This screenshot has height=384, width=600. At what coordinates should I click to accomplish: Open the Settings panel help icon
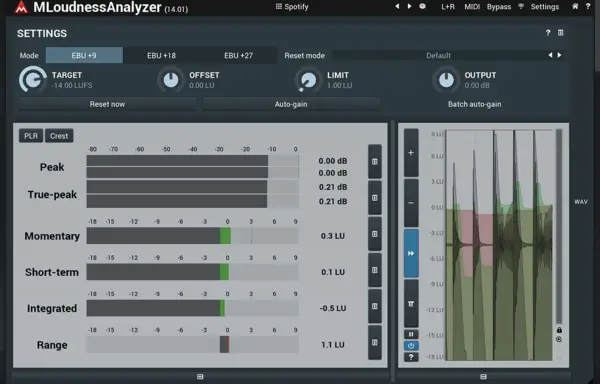point(548,33)
